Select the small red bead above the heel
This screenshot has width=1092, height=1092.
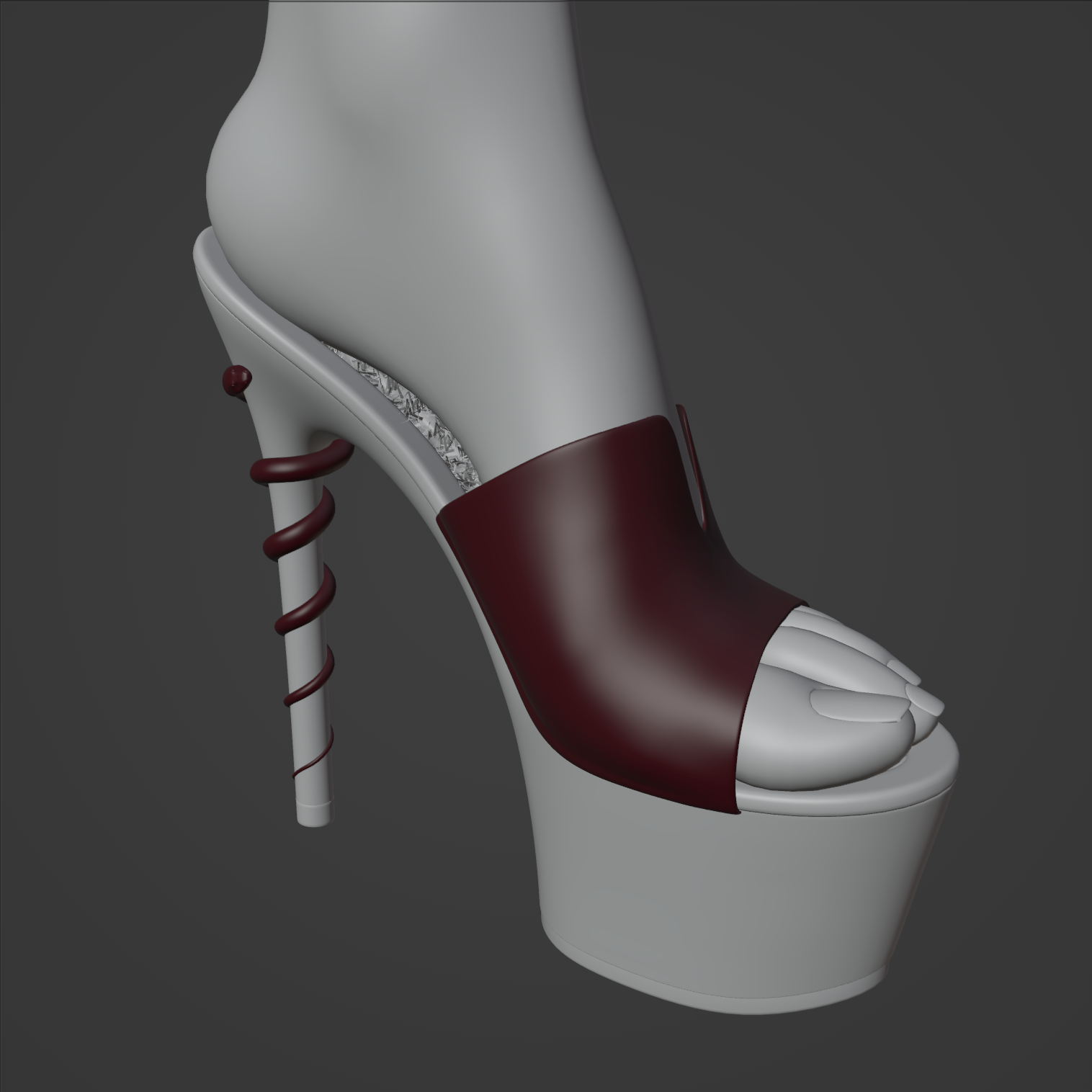click(x=238, y=379)
